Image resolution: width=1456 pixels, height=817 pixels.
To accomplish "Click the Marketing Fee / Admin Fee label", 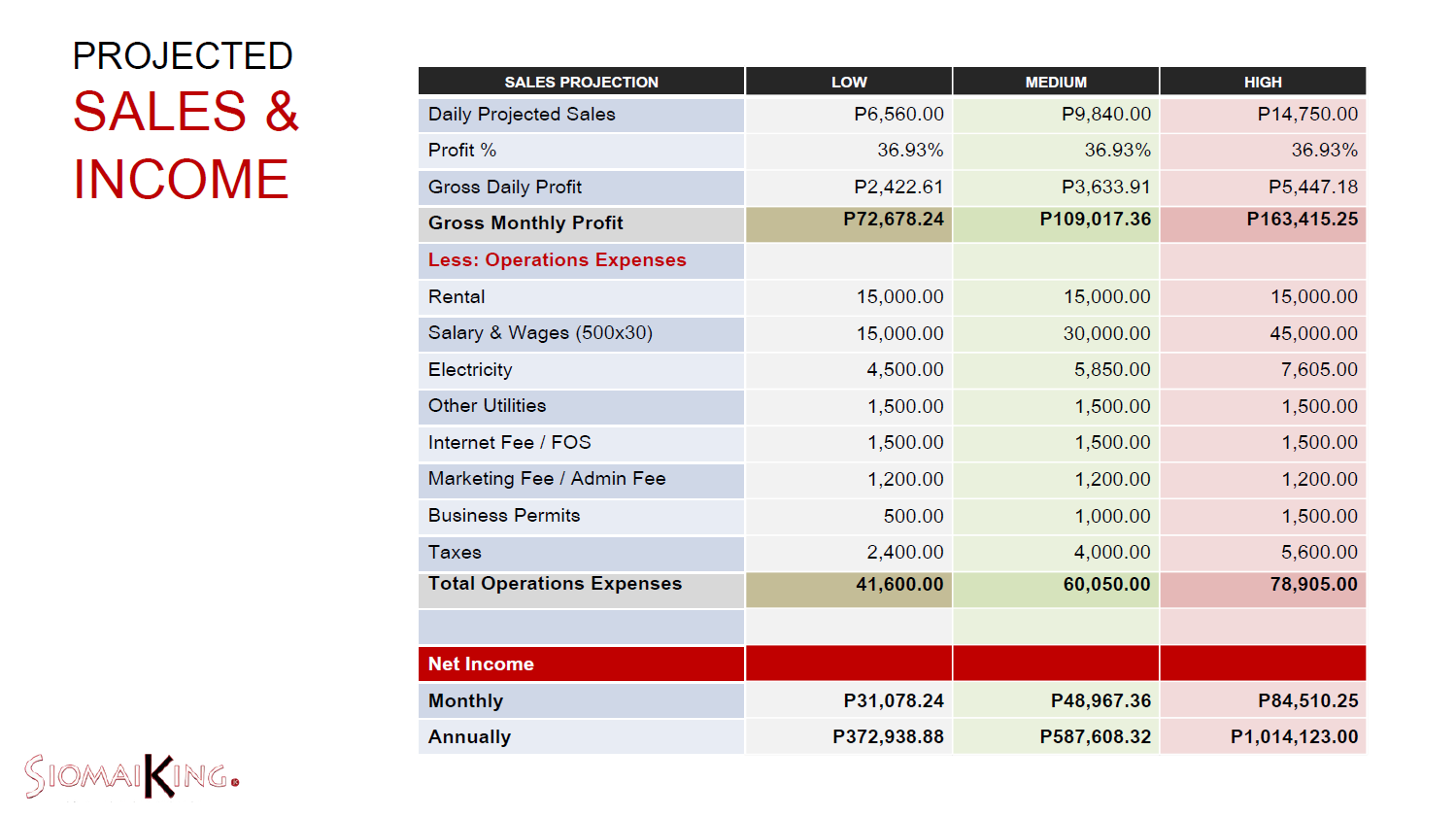I will [547, 479].
